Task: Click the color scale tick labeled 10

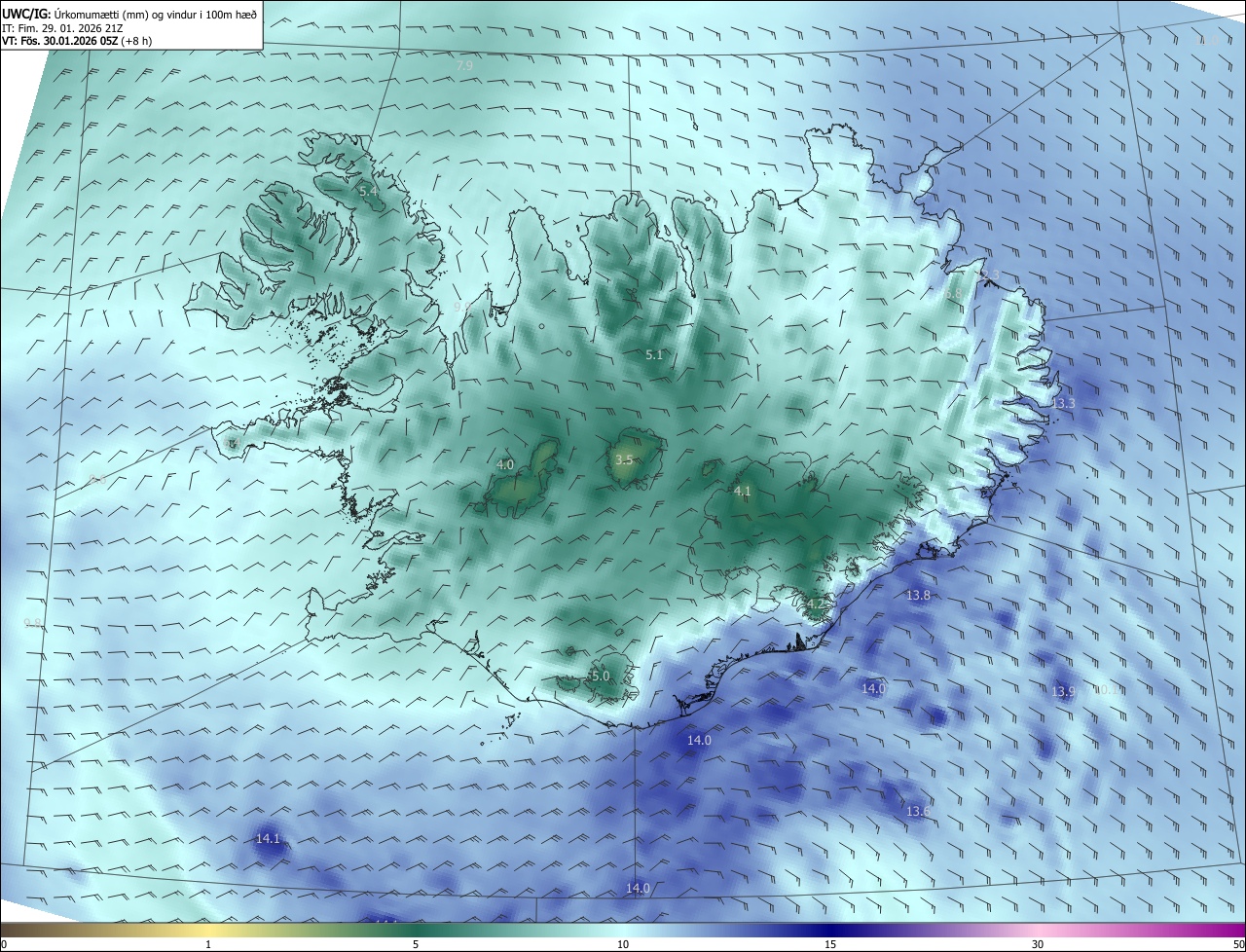Action: coord(623,944)
